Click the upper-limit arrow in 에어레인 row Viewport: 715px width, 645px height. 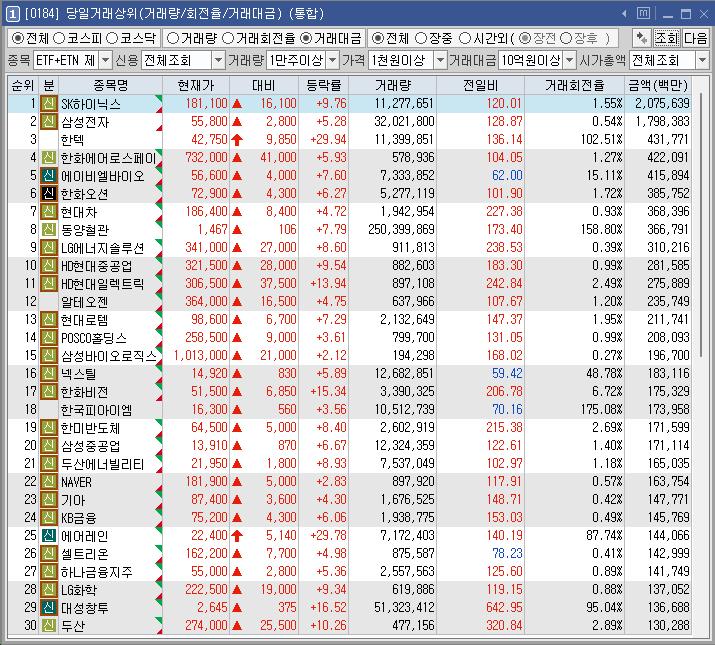tap(237, 536)
